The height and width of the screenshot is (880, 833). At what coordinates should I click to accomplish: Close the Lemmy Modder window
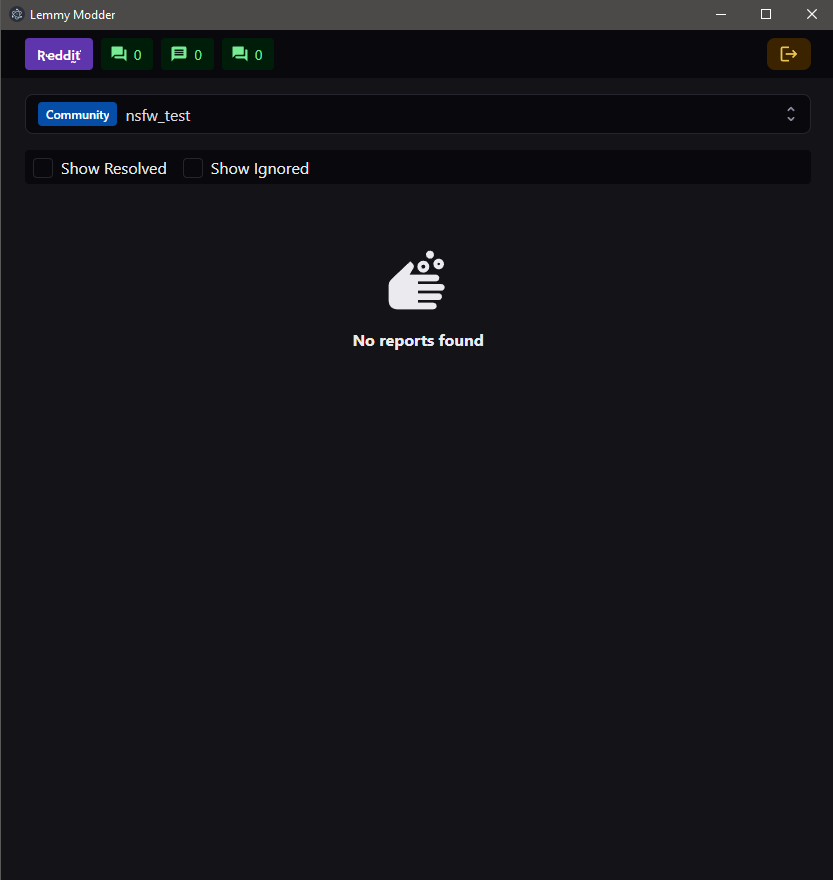pyautogui.click(x=812, y=15)
